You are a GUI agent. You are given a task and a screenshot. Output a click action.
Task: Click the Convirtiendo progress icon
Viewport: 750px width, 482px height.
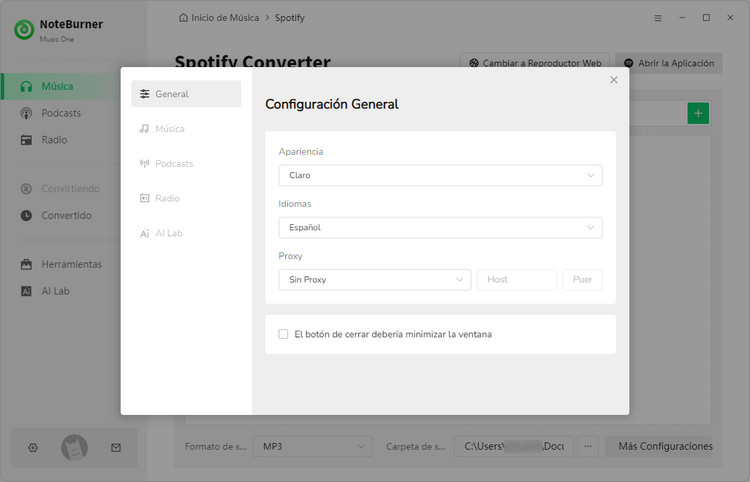coord(26,189)
